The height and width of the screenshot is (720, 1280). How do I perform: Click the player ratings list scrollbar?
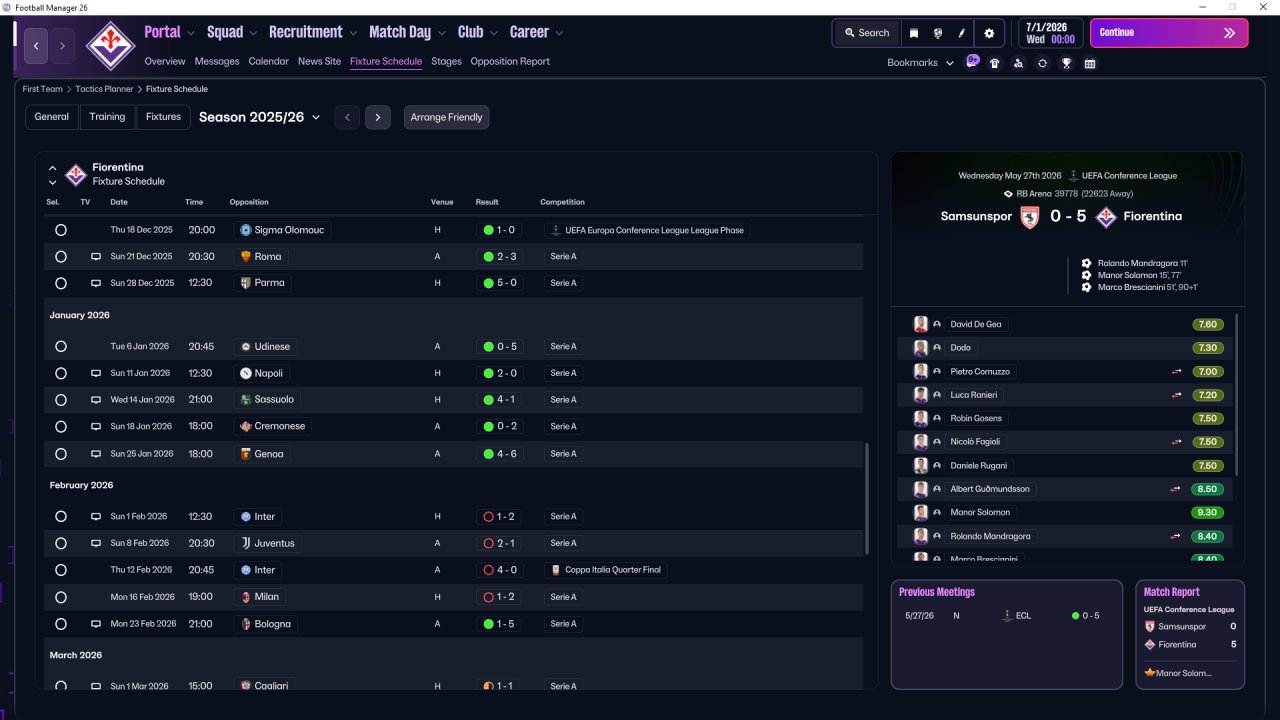coord(1237,395)
